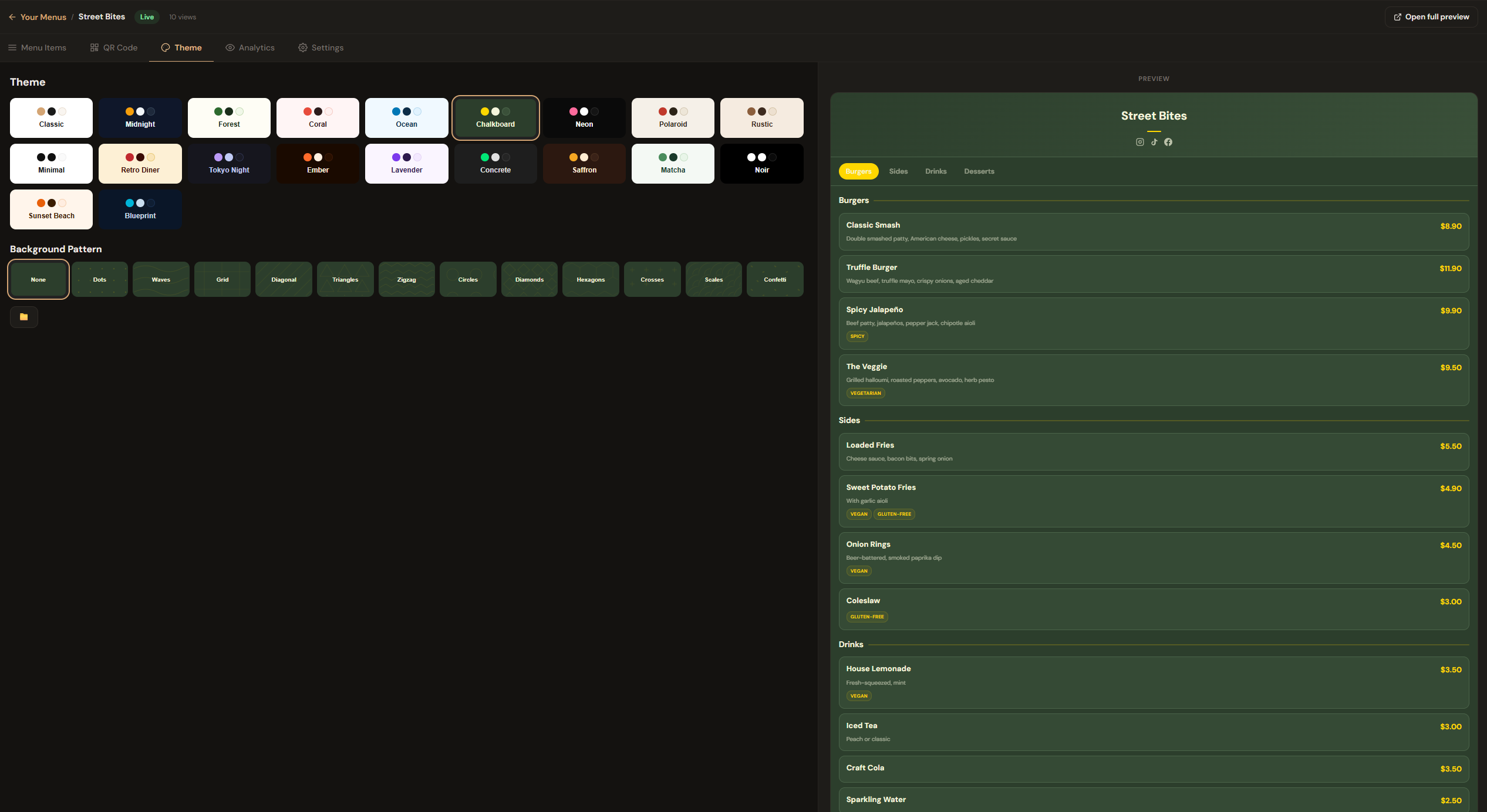The width and height of the screenshot is (1487, 812).
Task: Choose the Forest theme swatch
Action: click(229, 118)
